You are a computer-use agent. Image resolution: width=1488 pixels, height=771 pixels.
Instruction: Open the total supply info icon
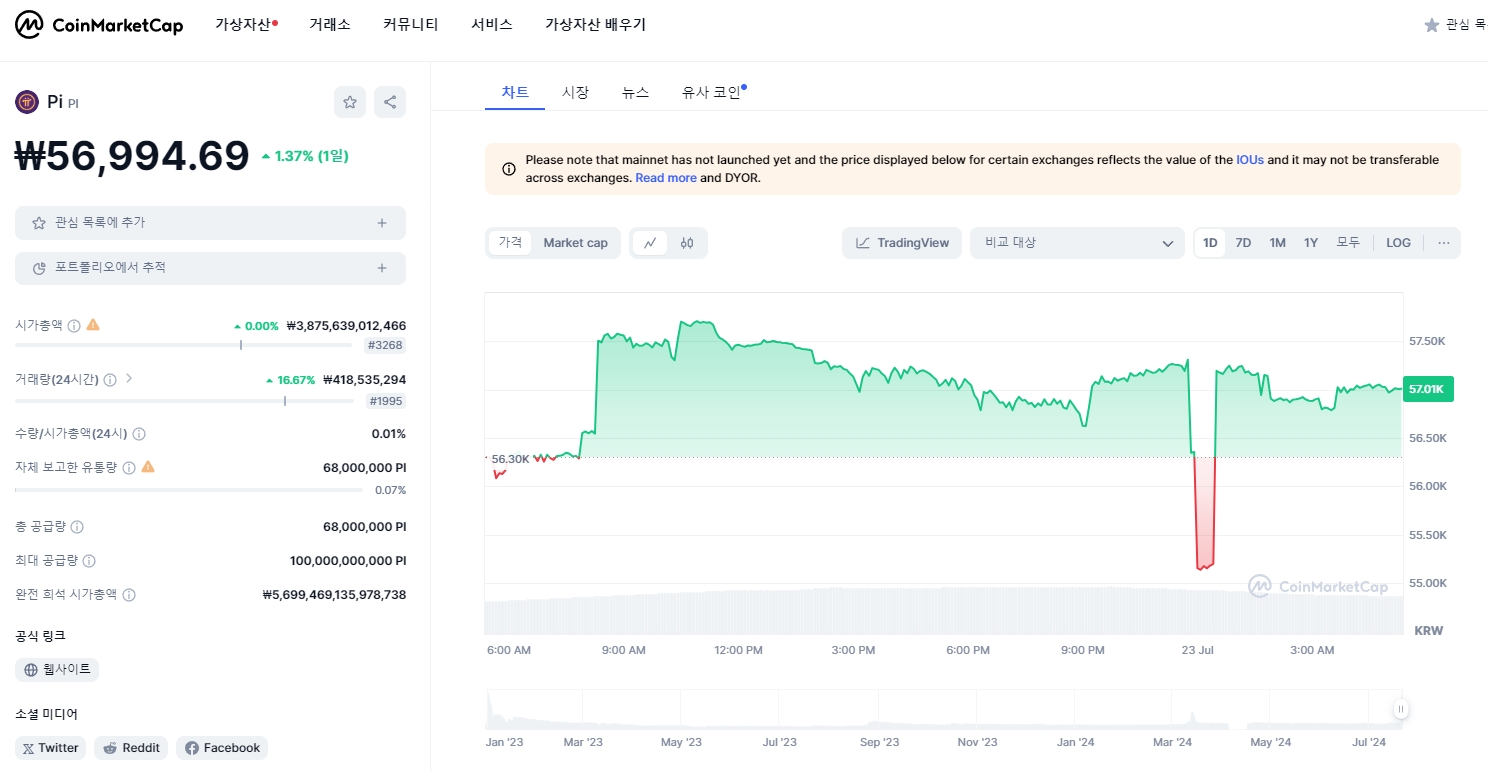[77, 527]
